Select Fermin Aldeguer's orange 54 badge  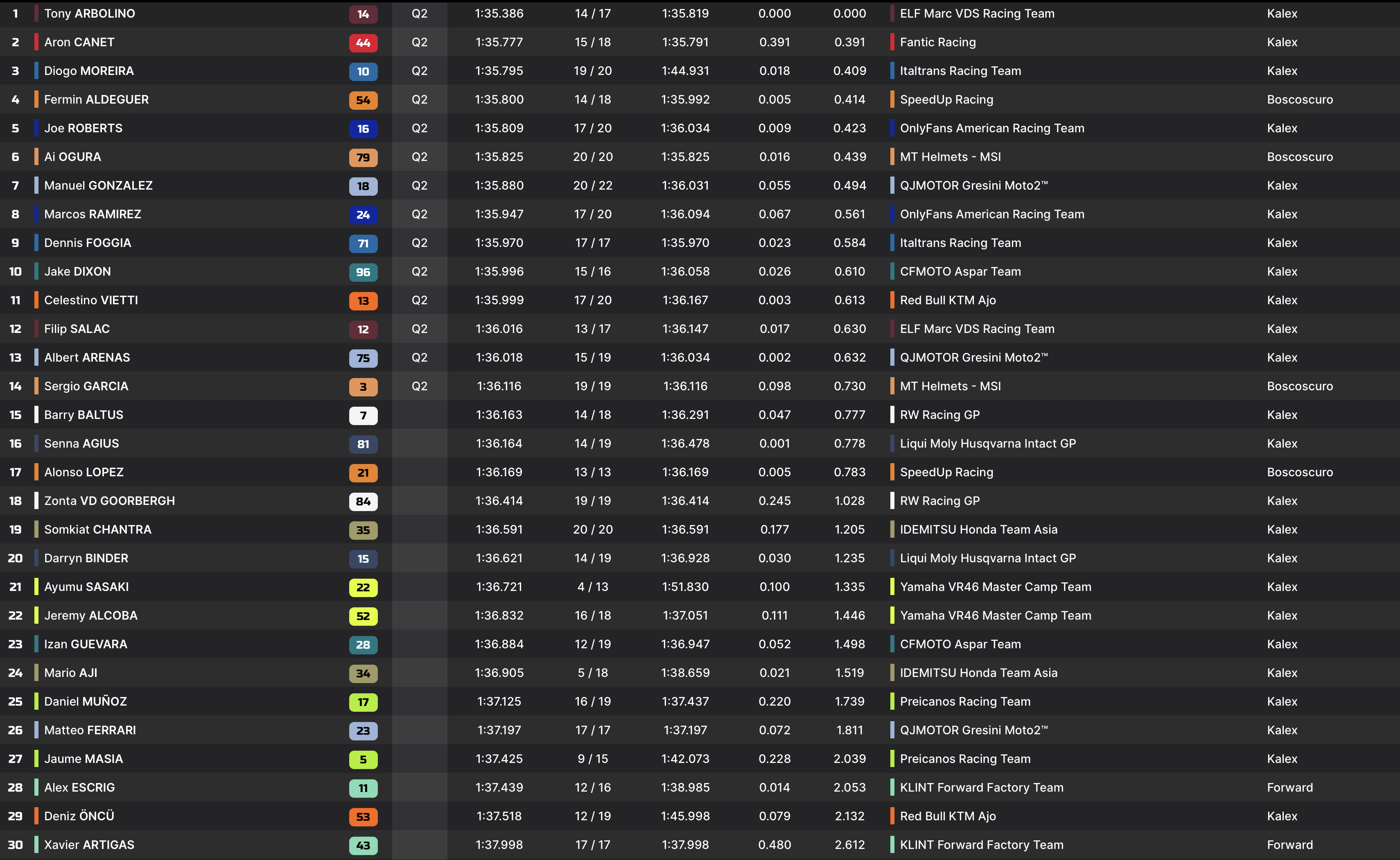363,100
